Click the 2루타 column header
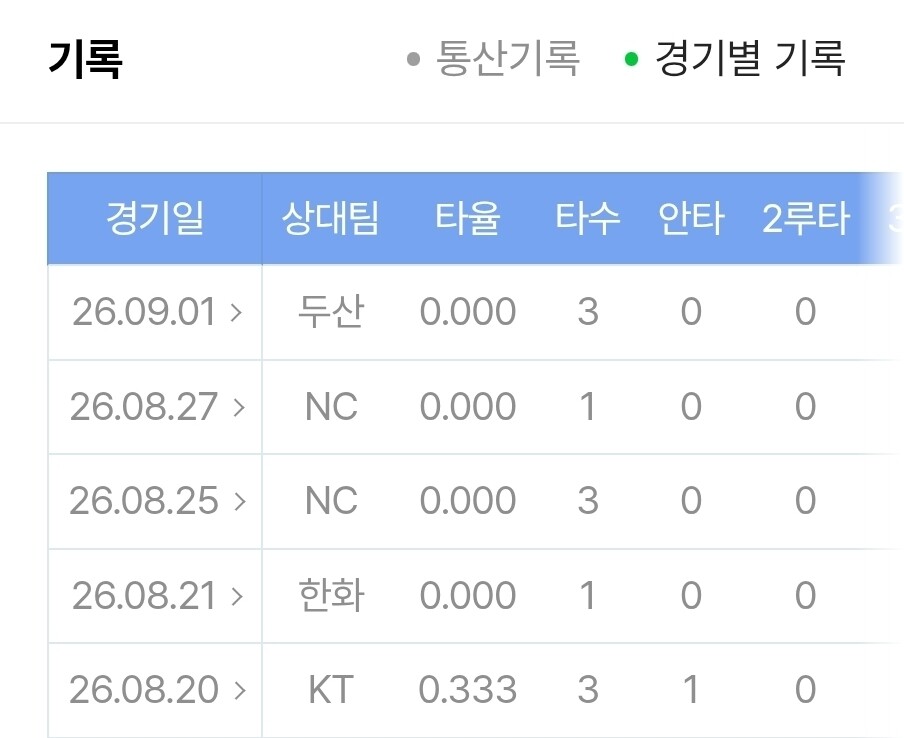904x738 pixels. point(805,218)
